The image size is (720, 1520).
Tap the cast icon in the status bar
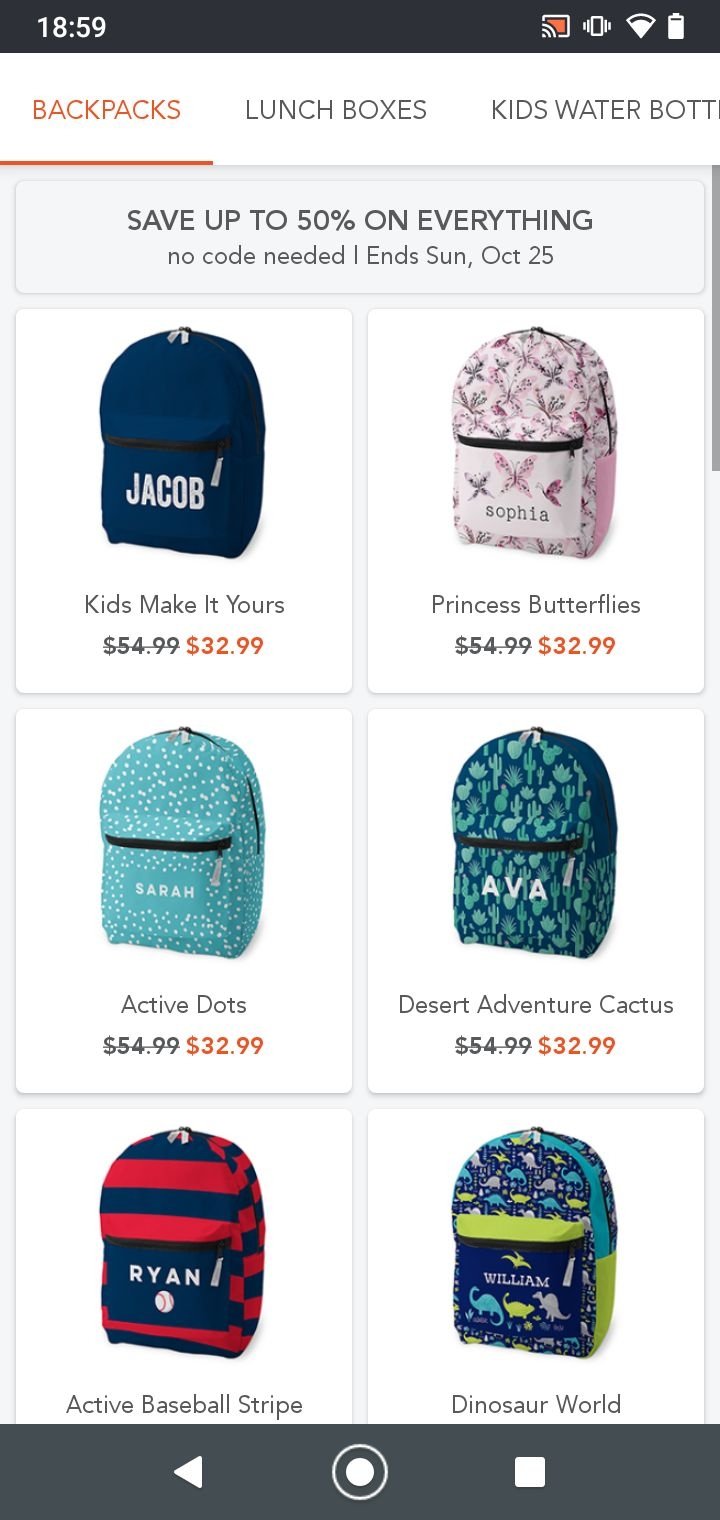point(555,27)
